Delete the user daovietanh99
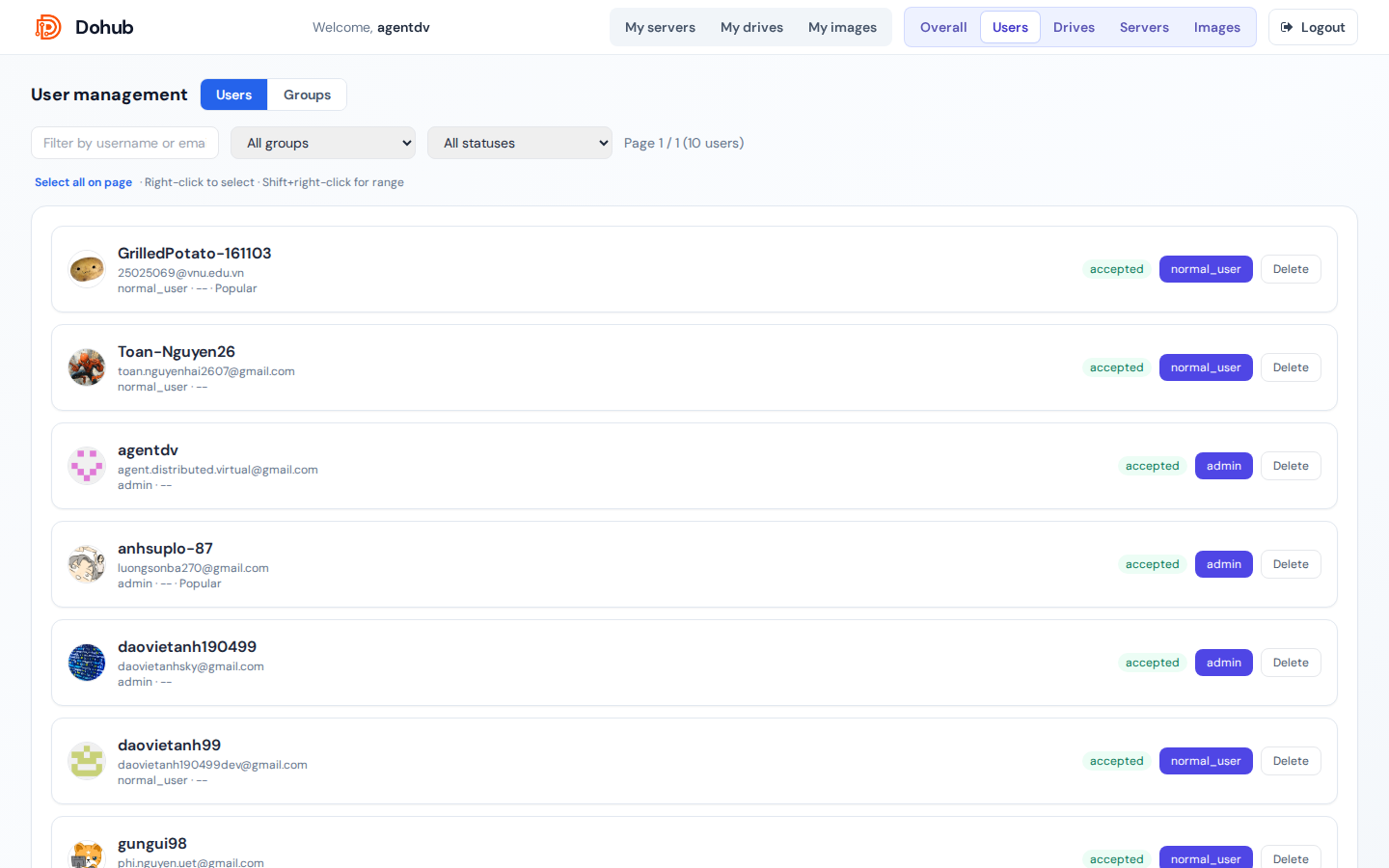1389x868 pixels. (1291, 761)
